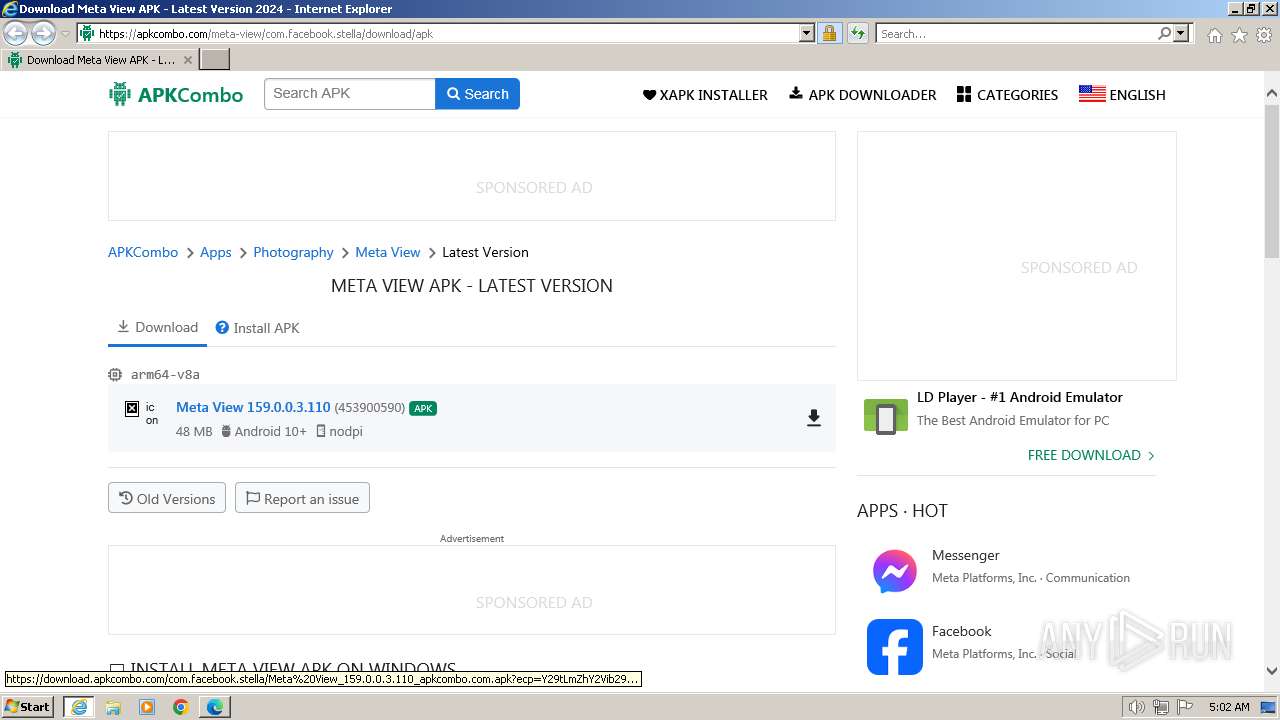Click scrollbar up arrow
Screen dimensions: 1280x720
(x=1272, y=93)
